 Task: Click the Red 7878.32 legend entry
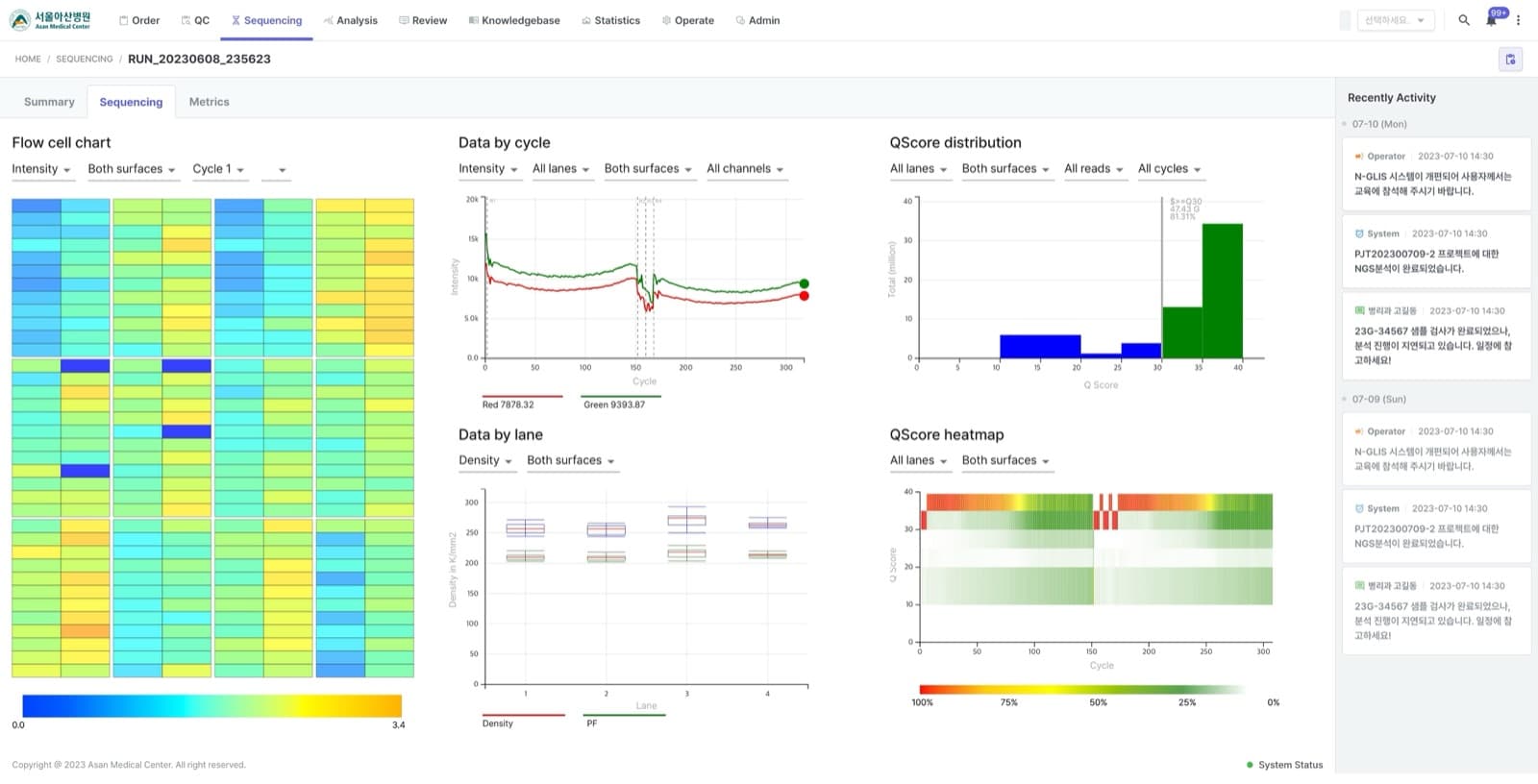point(522,401)
